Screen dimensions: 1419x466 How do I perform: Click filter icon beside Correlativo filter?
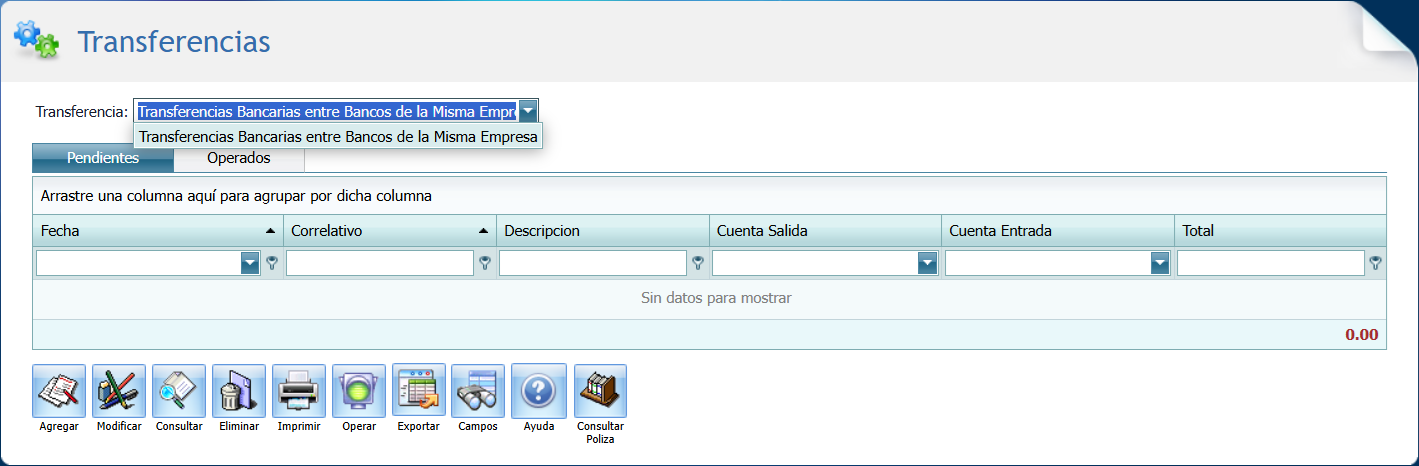coord(485,263)
